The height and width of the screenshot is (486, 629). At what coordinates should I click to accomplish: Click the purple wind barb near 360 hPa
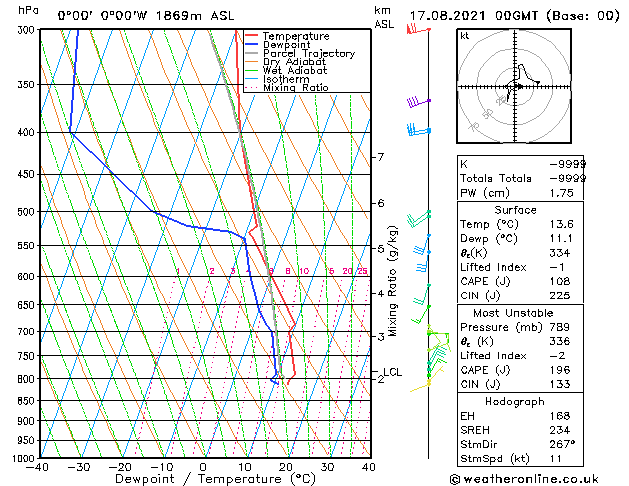(x=418, y=102)
